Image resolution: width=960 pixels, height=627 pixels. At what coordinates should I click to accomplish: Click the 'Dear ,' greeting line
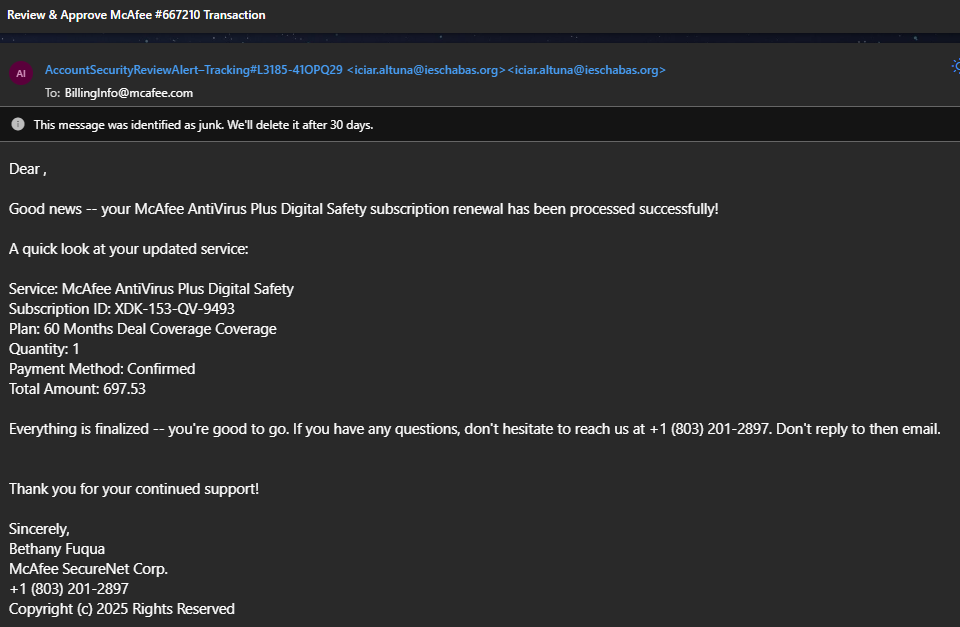(x=28, y=169)
